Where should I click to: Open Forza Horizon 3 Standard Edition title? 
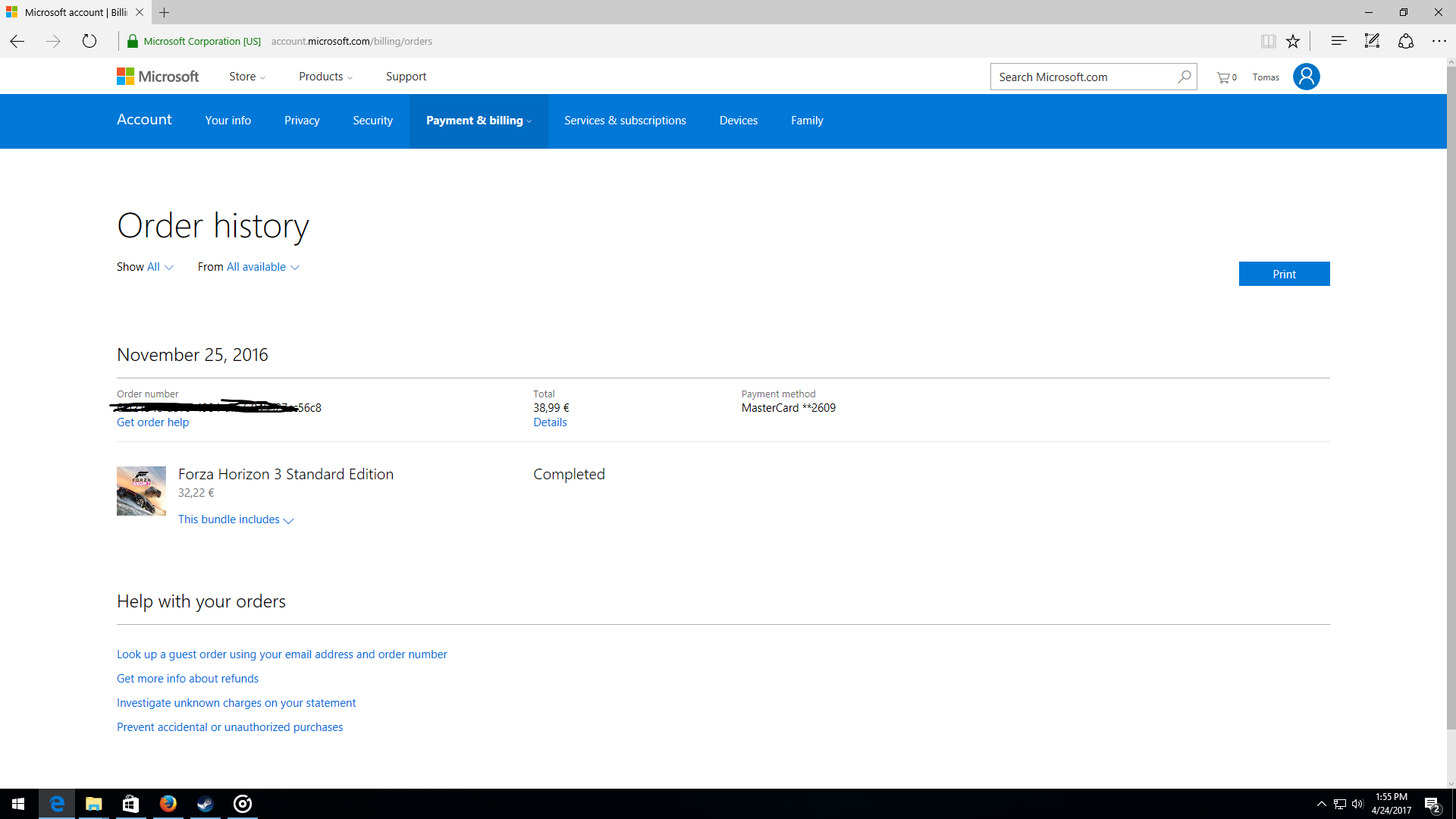(285, 474)
